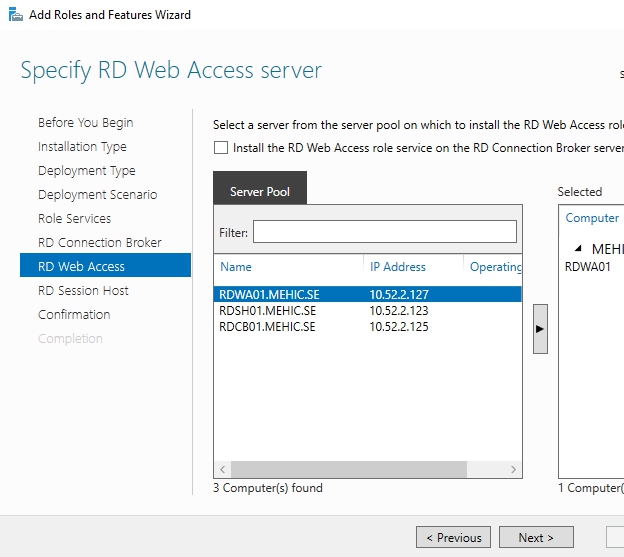Select RDCB01.MEHIC.SE server row

coord(267,326)
